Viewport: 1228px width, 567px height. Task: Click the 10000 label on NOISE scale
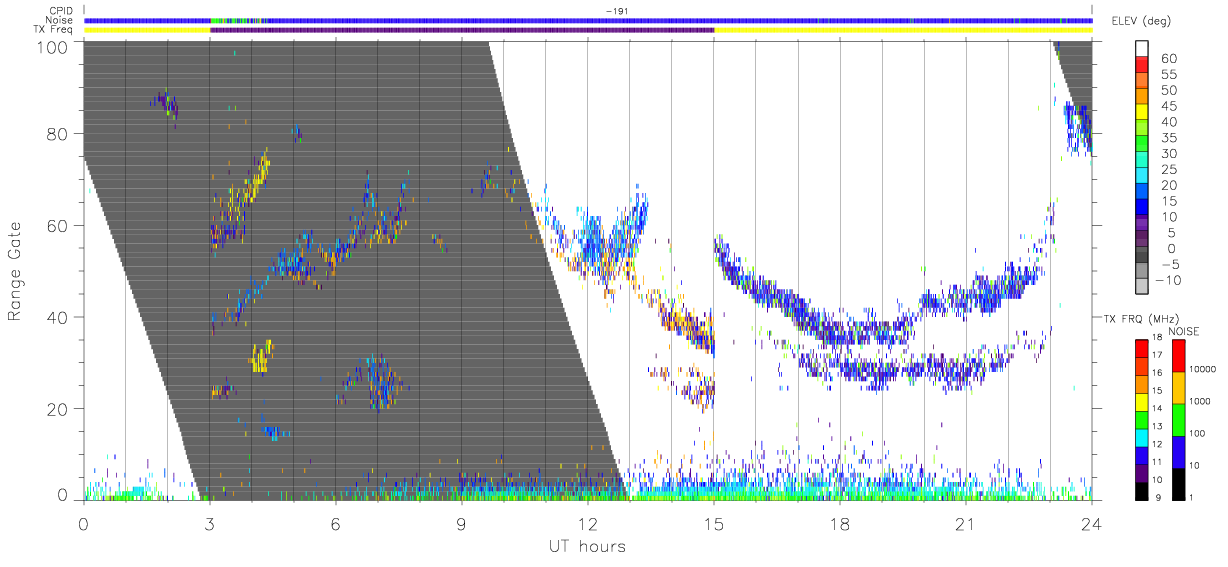pyautogui.click(x=1201, y=369)
